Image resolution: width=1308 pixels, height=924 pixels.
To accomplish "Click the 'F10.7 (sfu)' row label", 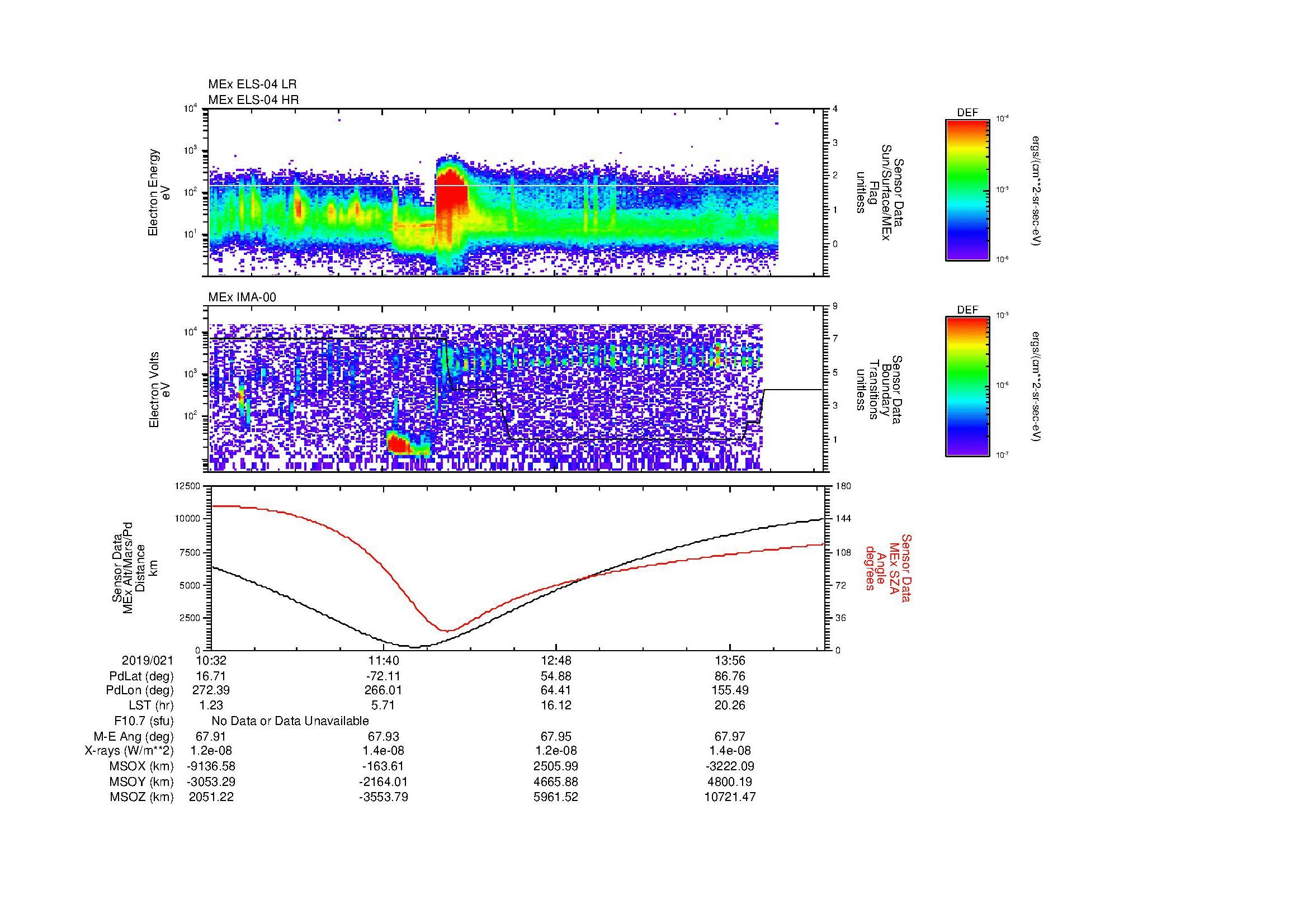I will tap(144, 721).
